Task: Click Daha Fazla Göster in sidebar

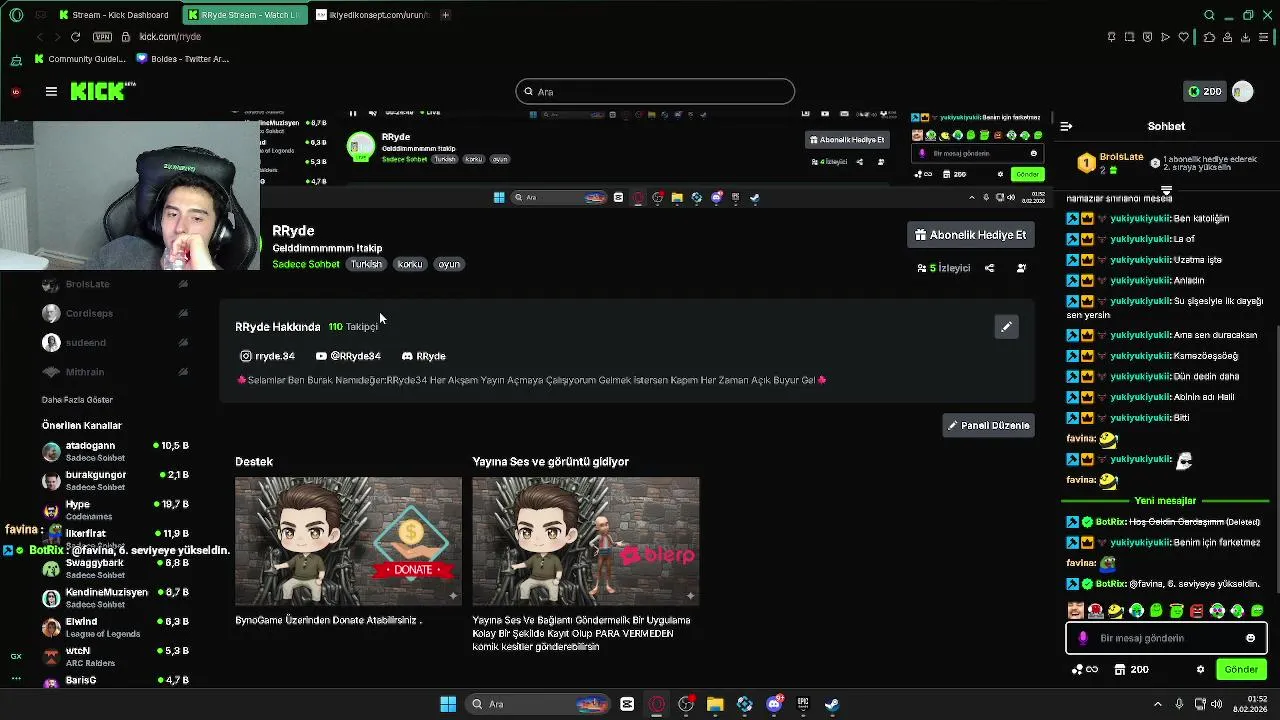Action: (x=77, y=400)
